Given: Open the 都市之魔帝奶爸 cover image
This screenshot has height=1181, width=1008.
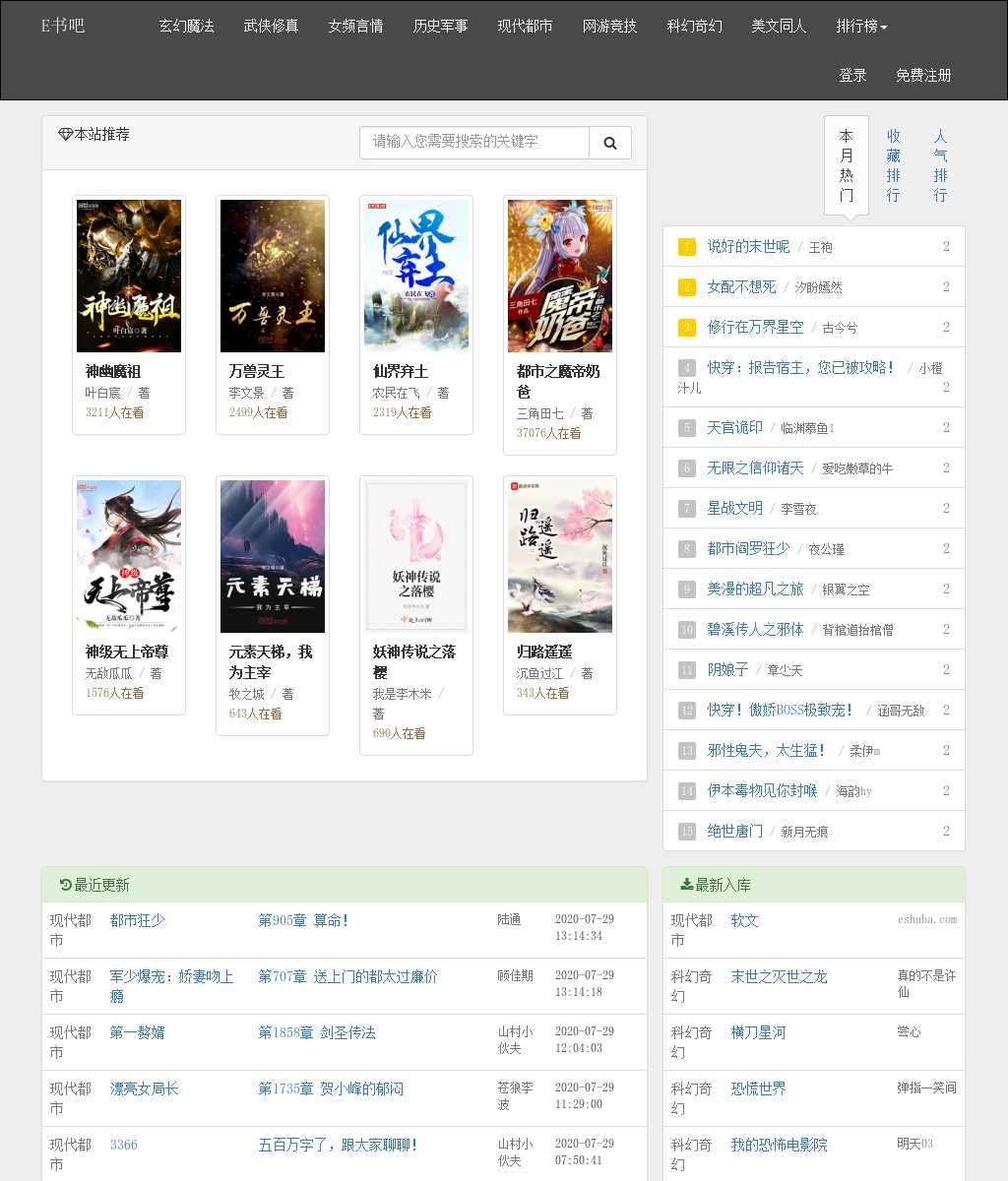Looking at the screenshot, I should 560,277.
